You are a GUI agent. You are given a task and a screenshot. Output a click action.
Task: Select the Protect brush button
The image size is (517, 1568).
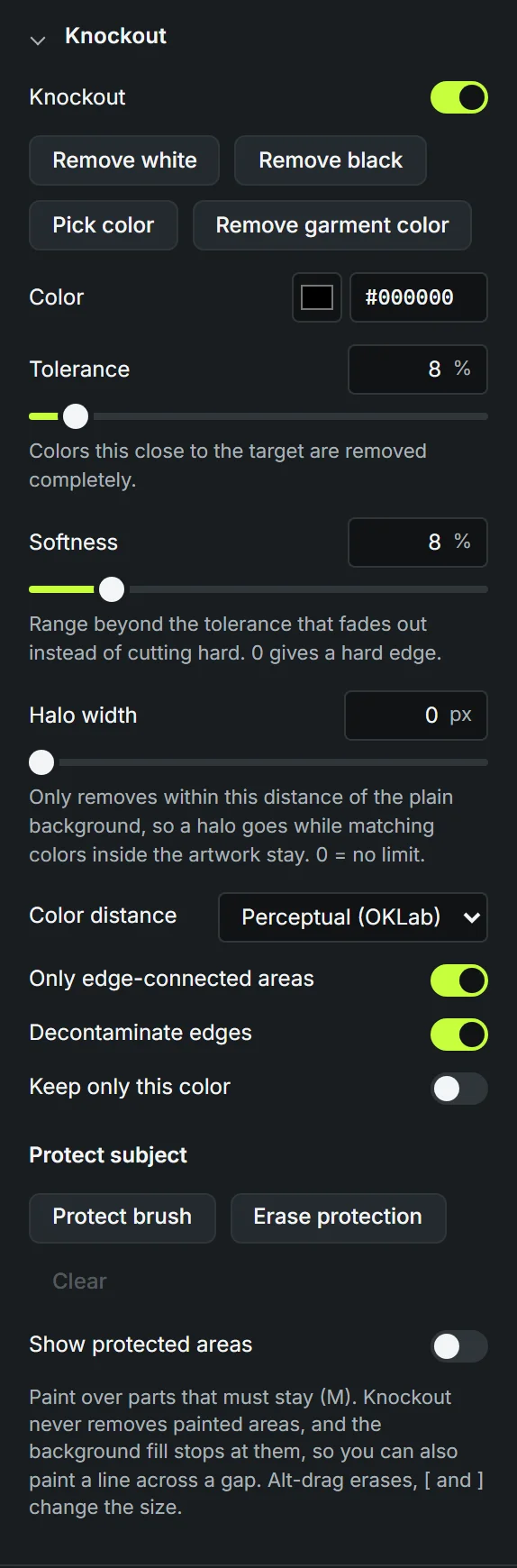point(122,1218)
